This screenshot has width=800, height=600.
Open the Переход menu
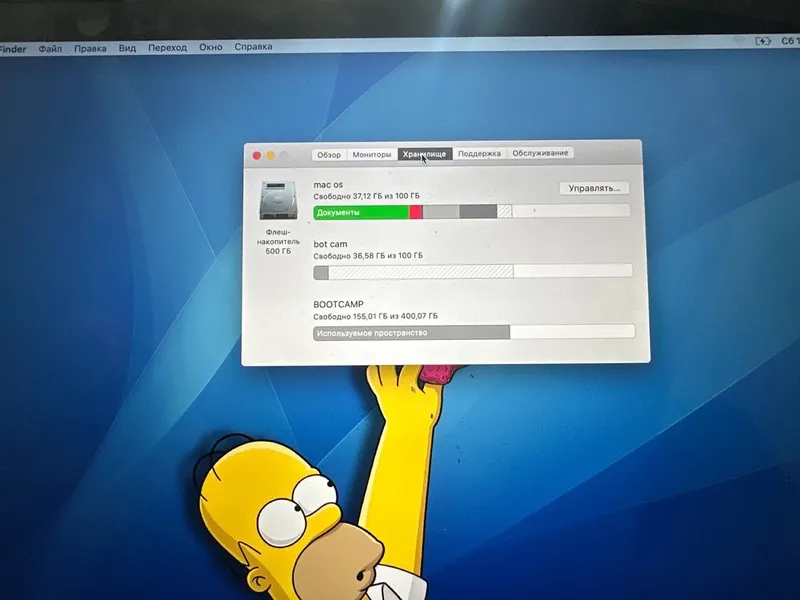[x=167, y=47]
